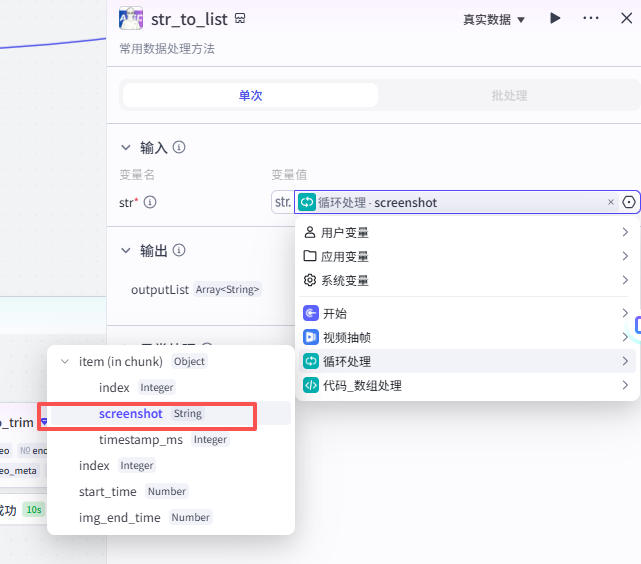
Task: Click the 应用变量 folder icon
Action: tap(310, 256)
